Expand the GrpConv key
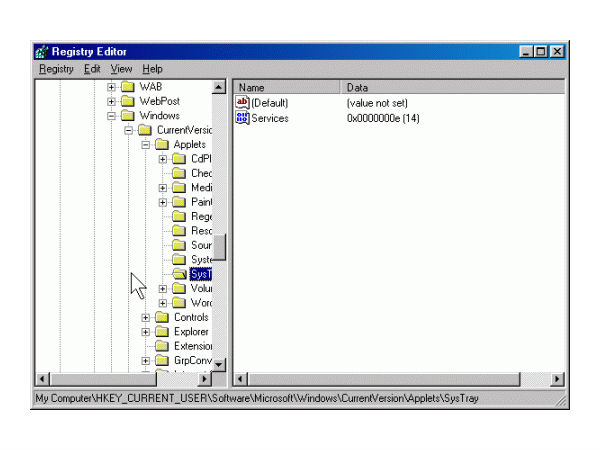600x450 pixels. click(x=145, y=360)
